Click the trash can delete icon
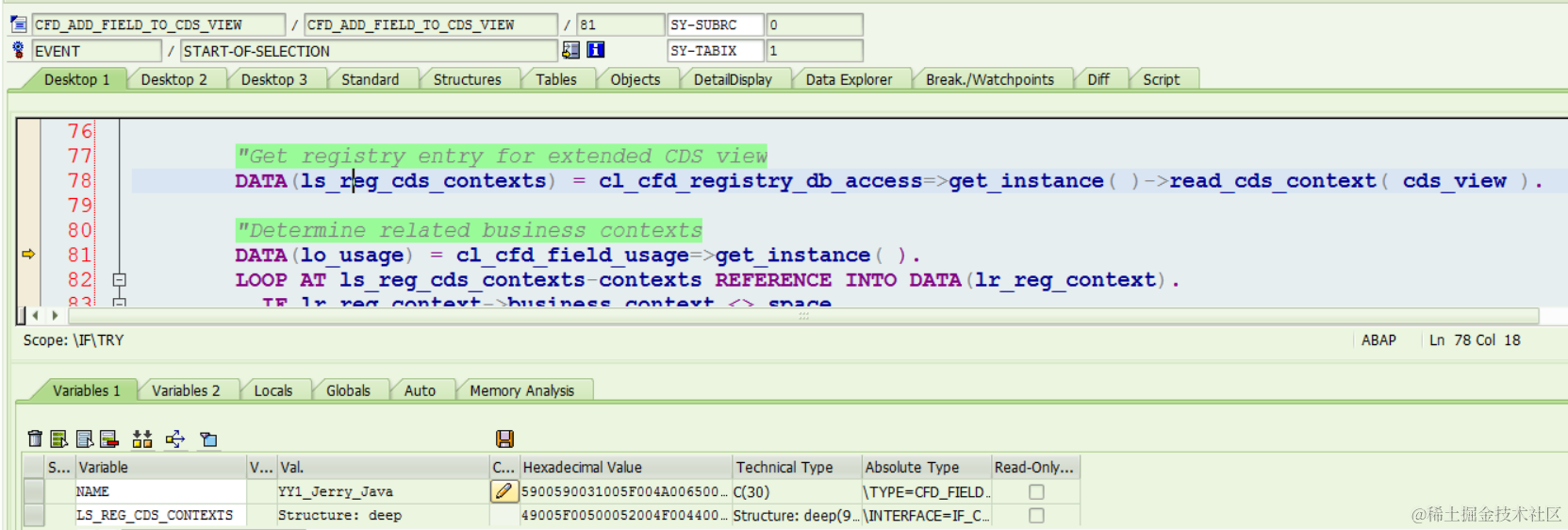Viewport: 1568px width, 530px height. point(35,439)
